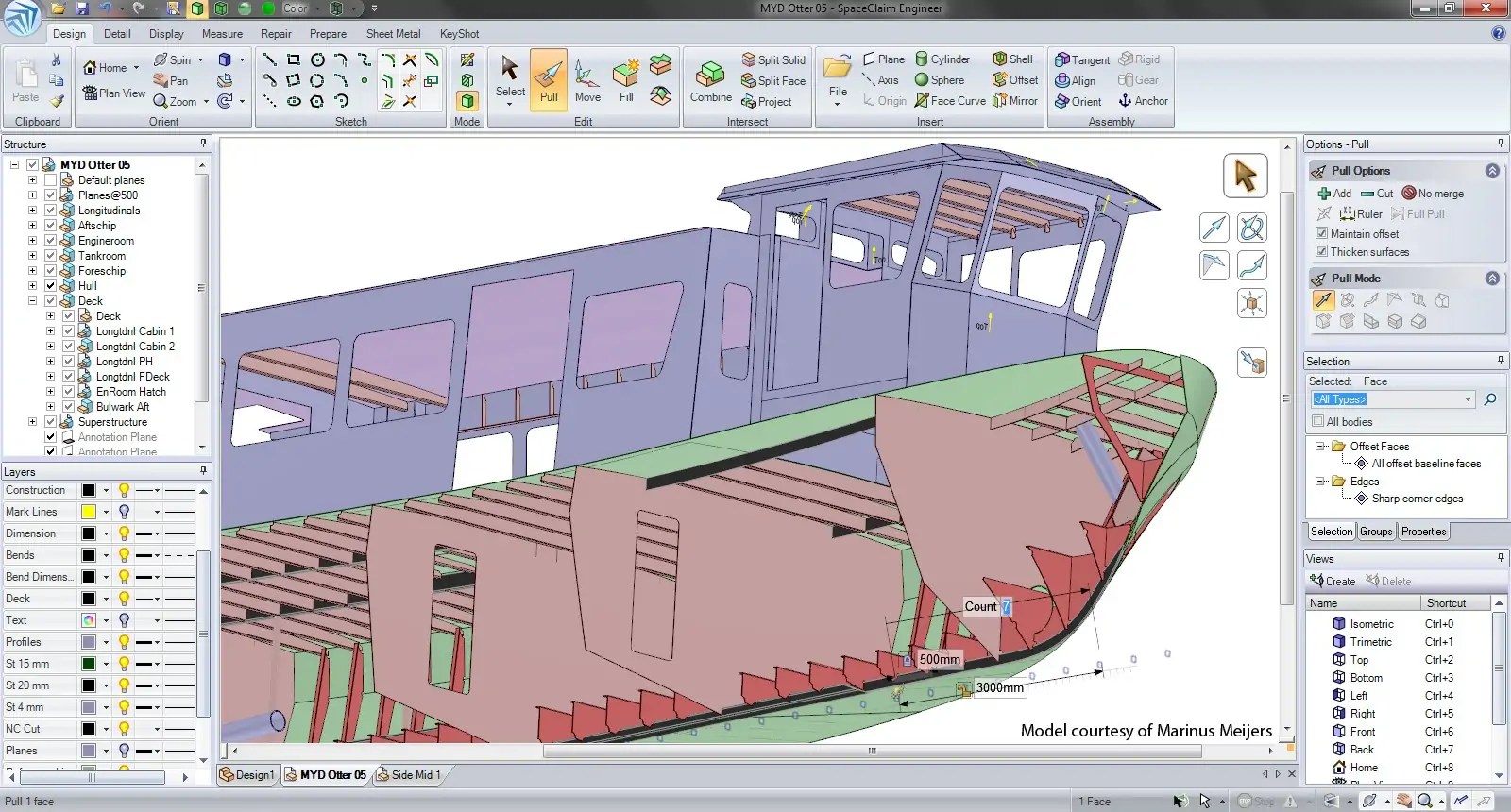Toggle the Maintain offset checkbox
The height and width of the screenshot is (812, 1511).
[x=1322, y=233]
